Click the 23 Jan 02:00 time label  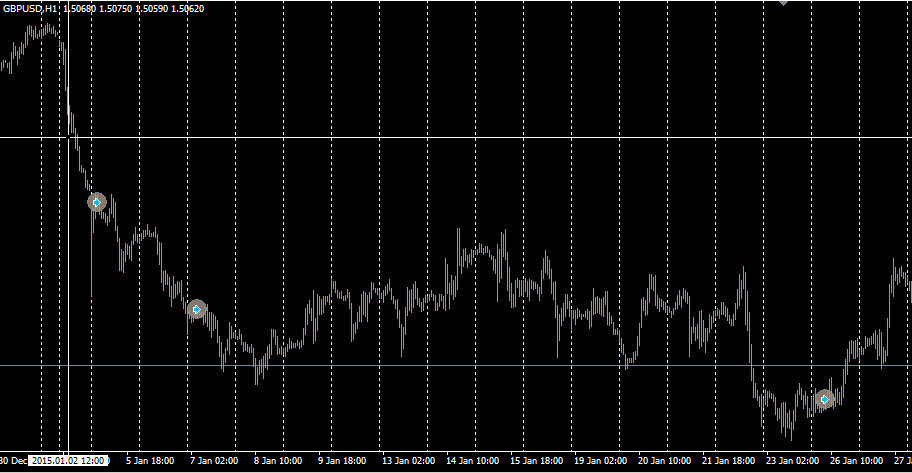click(x=792, y=461)
